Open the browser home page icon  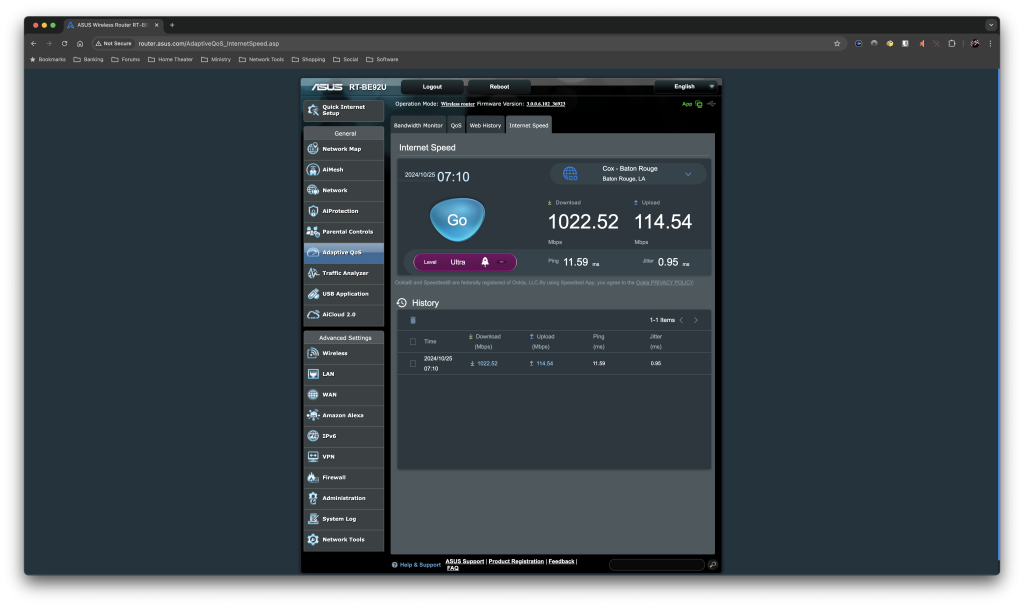[x=80, y=44]
